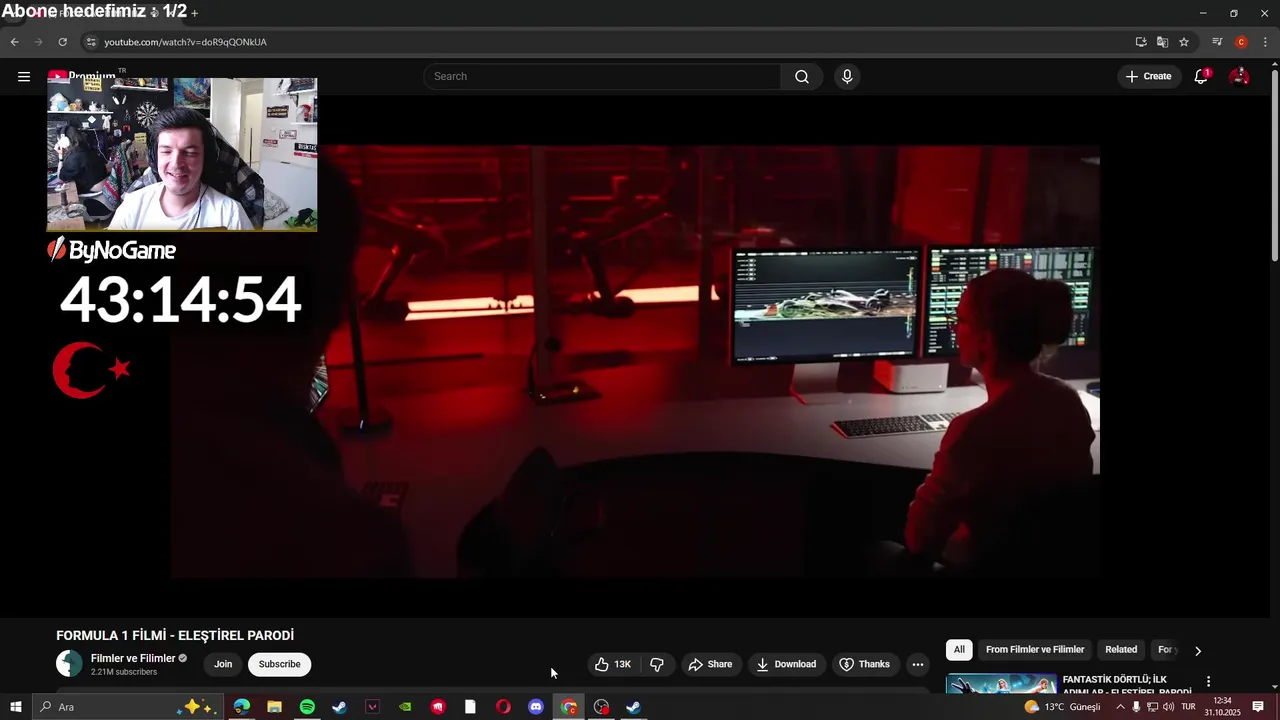Select the 'From Filmler ve Filimler' chip
The height and width of the screenshot is (720, 1280).
[1035, 650]
